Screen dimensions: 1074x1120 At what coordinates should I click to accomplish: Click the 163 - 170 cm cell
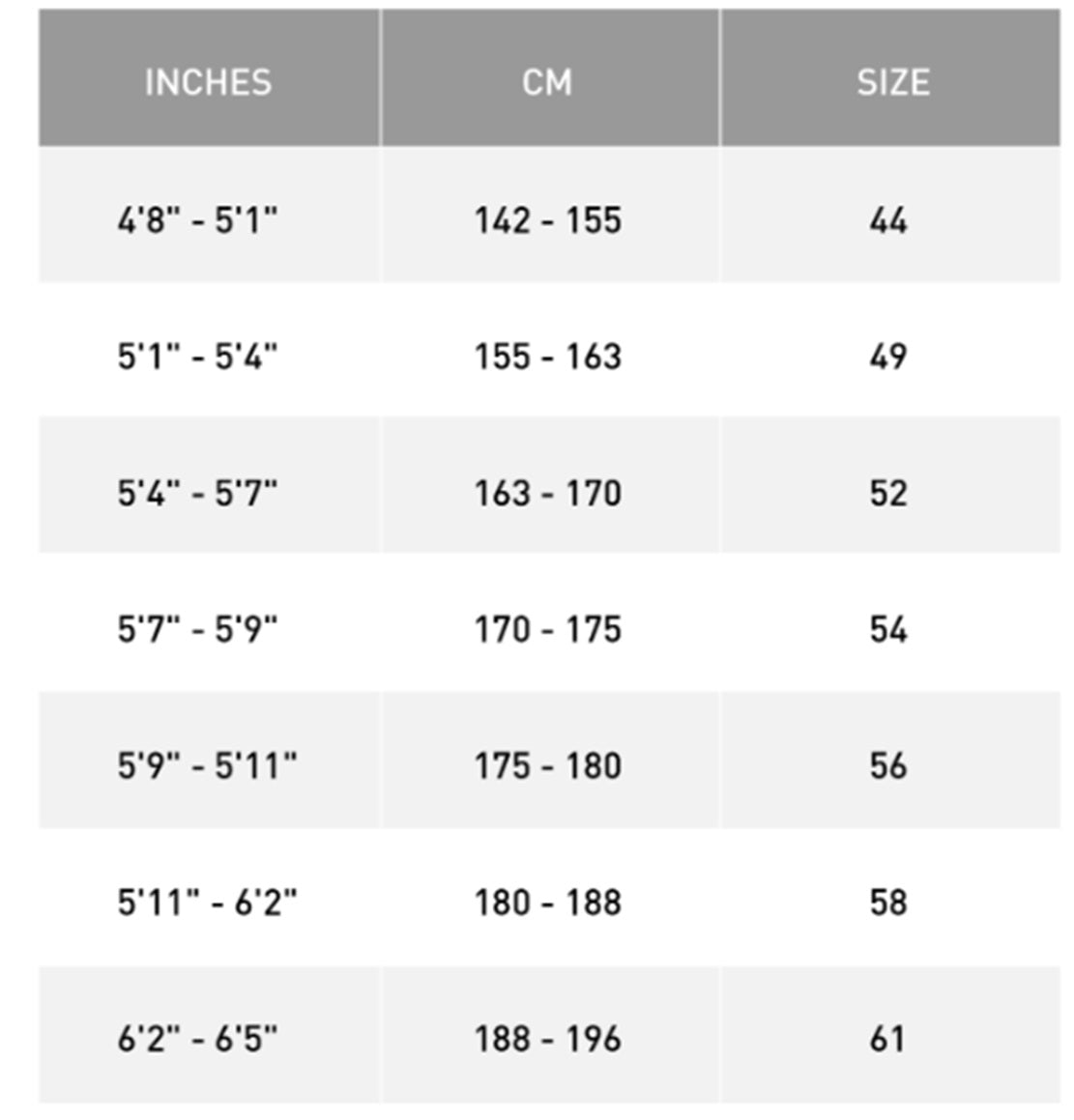pos(547,494)
